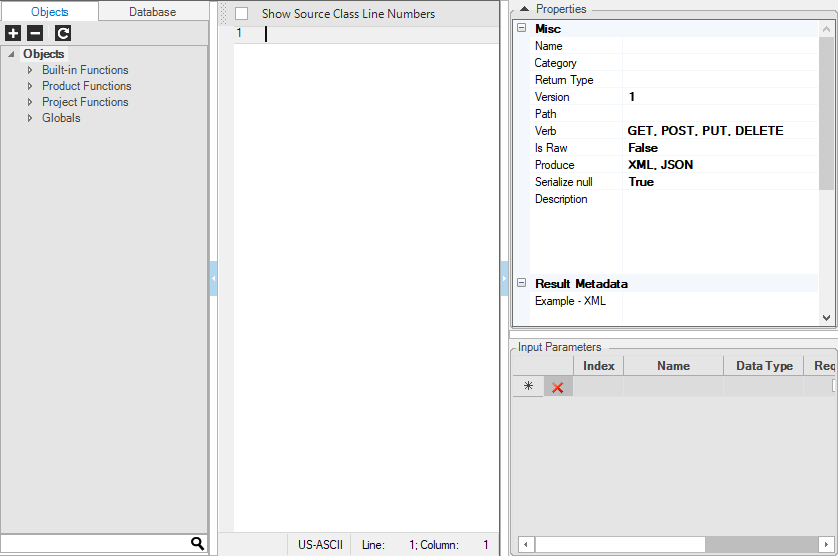
Task: Select the Objects tab
Action: pos(49,12)
